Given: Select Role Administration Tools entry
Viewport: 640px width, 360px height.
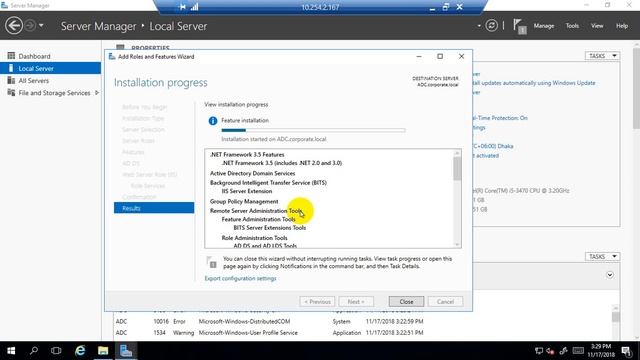Looking at the screenshot, I should point(254,238).
